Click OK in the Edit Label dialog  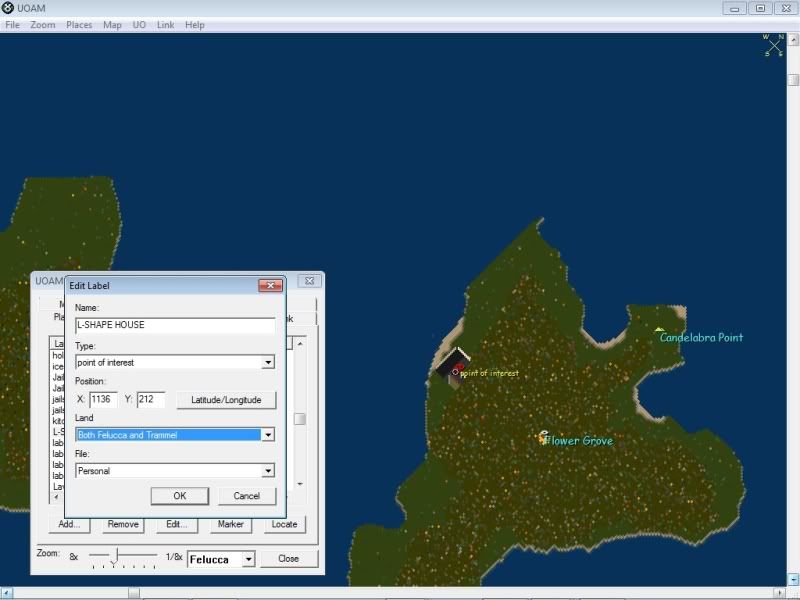[180, 496]
